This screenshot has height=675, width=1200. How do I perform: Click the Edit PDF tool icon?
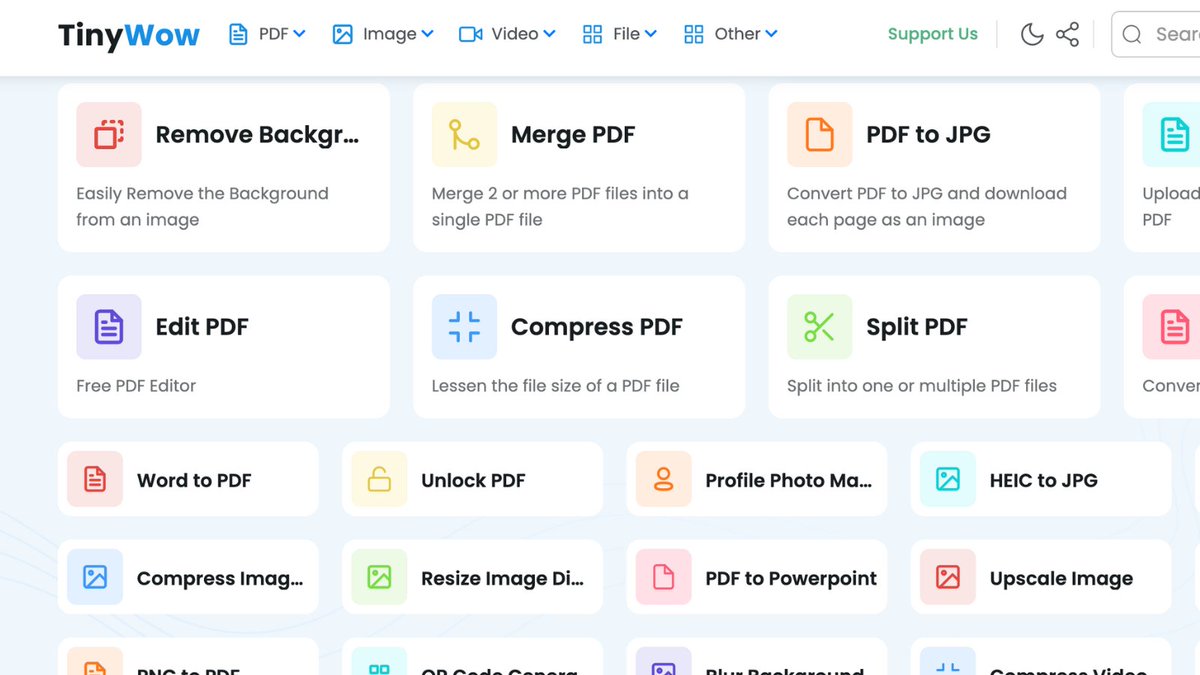109,326
